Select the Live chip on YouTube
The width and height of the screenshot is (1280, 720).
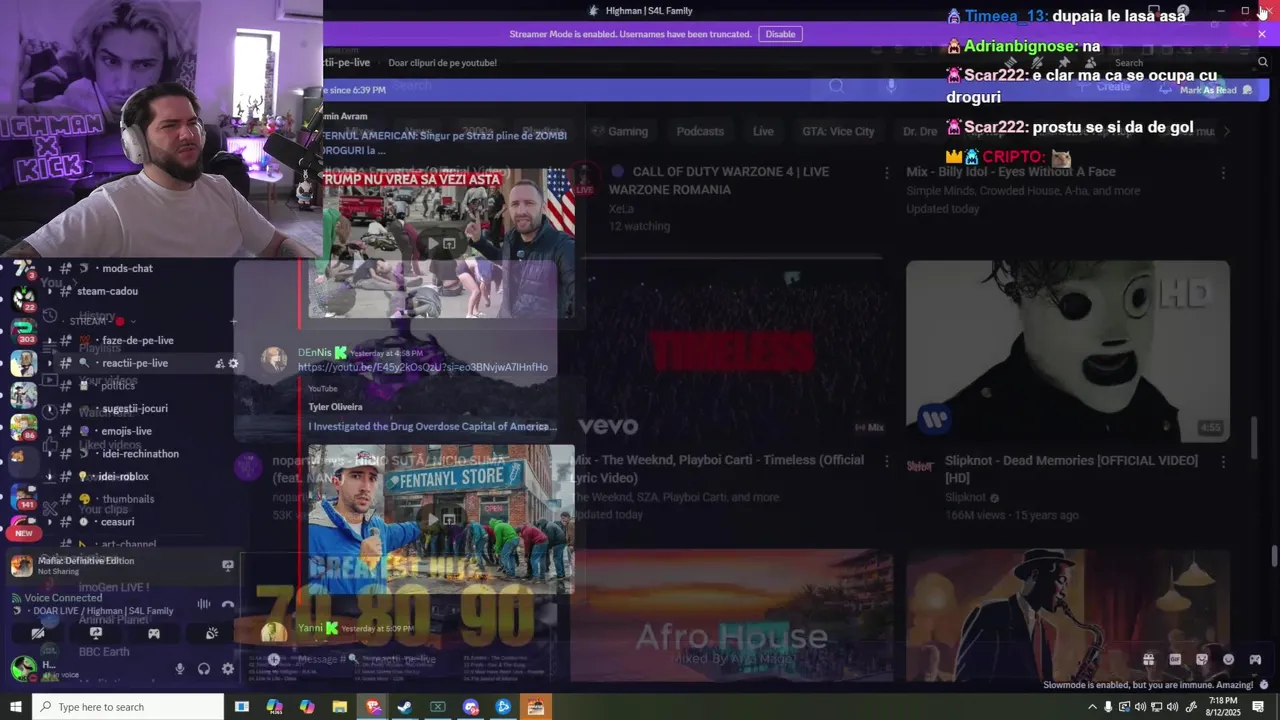coord(763,131)
